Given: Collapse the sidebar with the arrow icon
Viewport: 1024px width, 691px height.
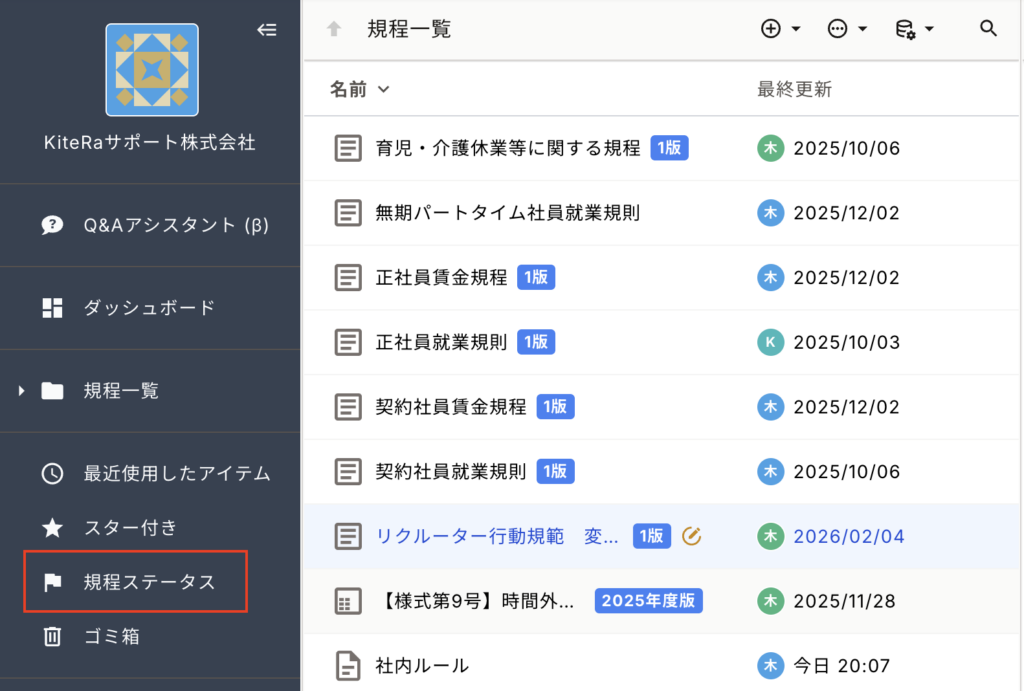Looking at the screenshot, I should (x=266, y=30).
